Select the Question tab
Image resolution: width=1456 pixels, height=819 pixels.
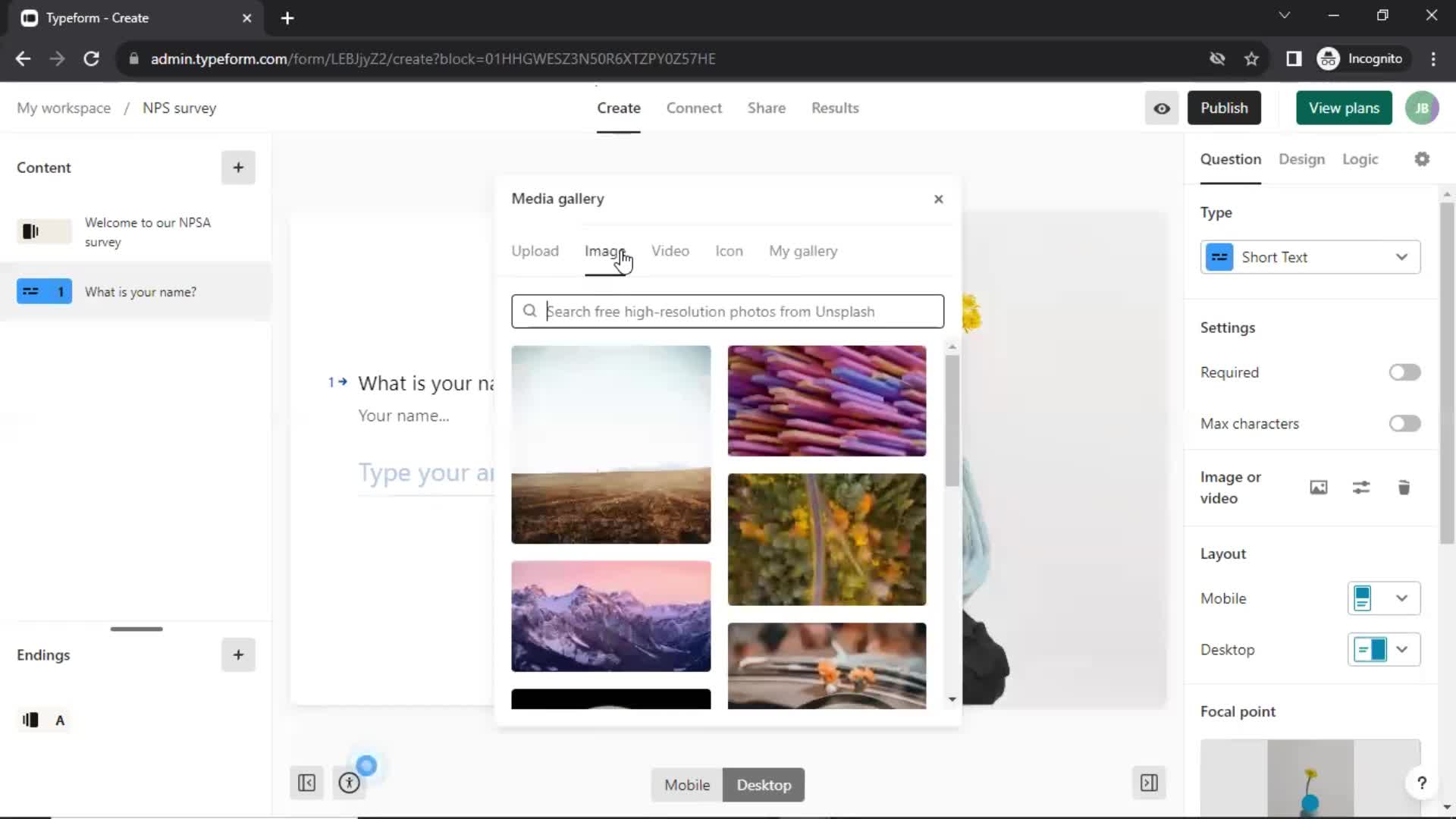(1230, 159)
